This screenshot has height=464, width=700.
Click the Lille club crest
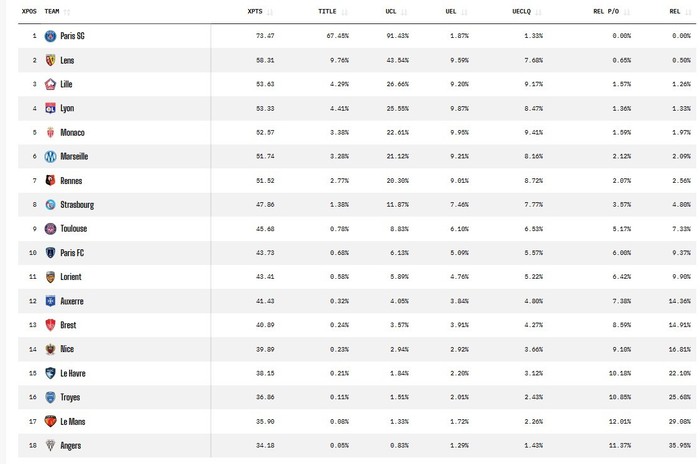point(50,84)
